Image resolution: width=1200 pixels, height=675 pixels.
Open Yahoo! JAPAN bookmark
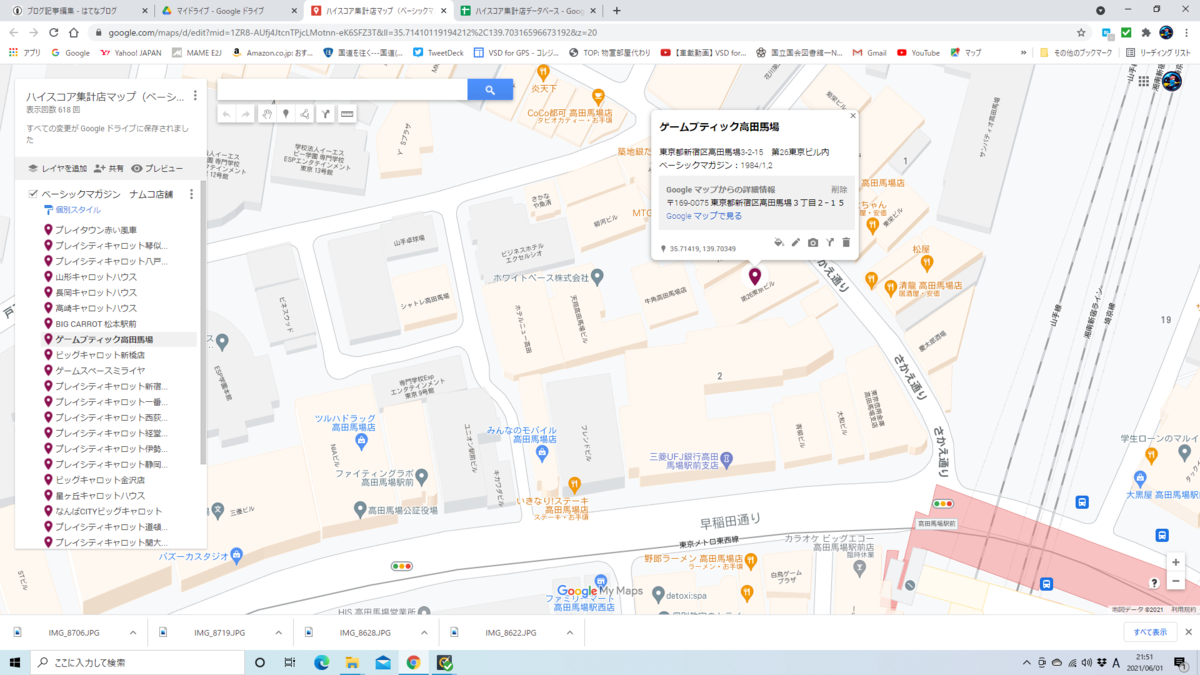click(x=132, y=53)
